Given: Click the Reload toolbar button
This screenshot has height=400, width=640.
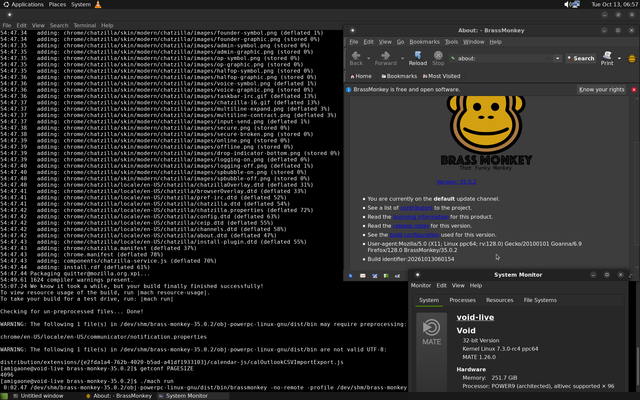Looking at the screenshot, I should click(418, 58).
